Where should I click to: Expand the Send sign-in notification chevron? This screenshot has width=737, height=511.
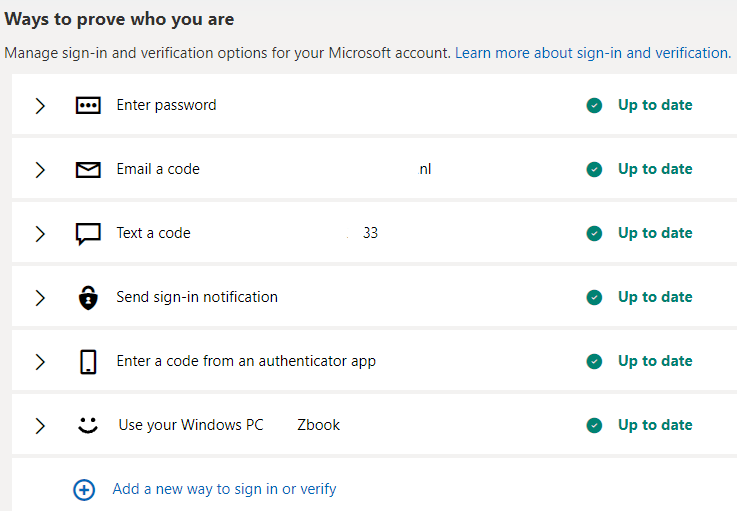pyautogui.click(x=40, y=298)
